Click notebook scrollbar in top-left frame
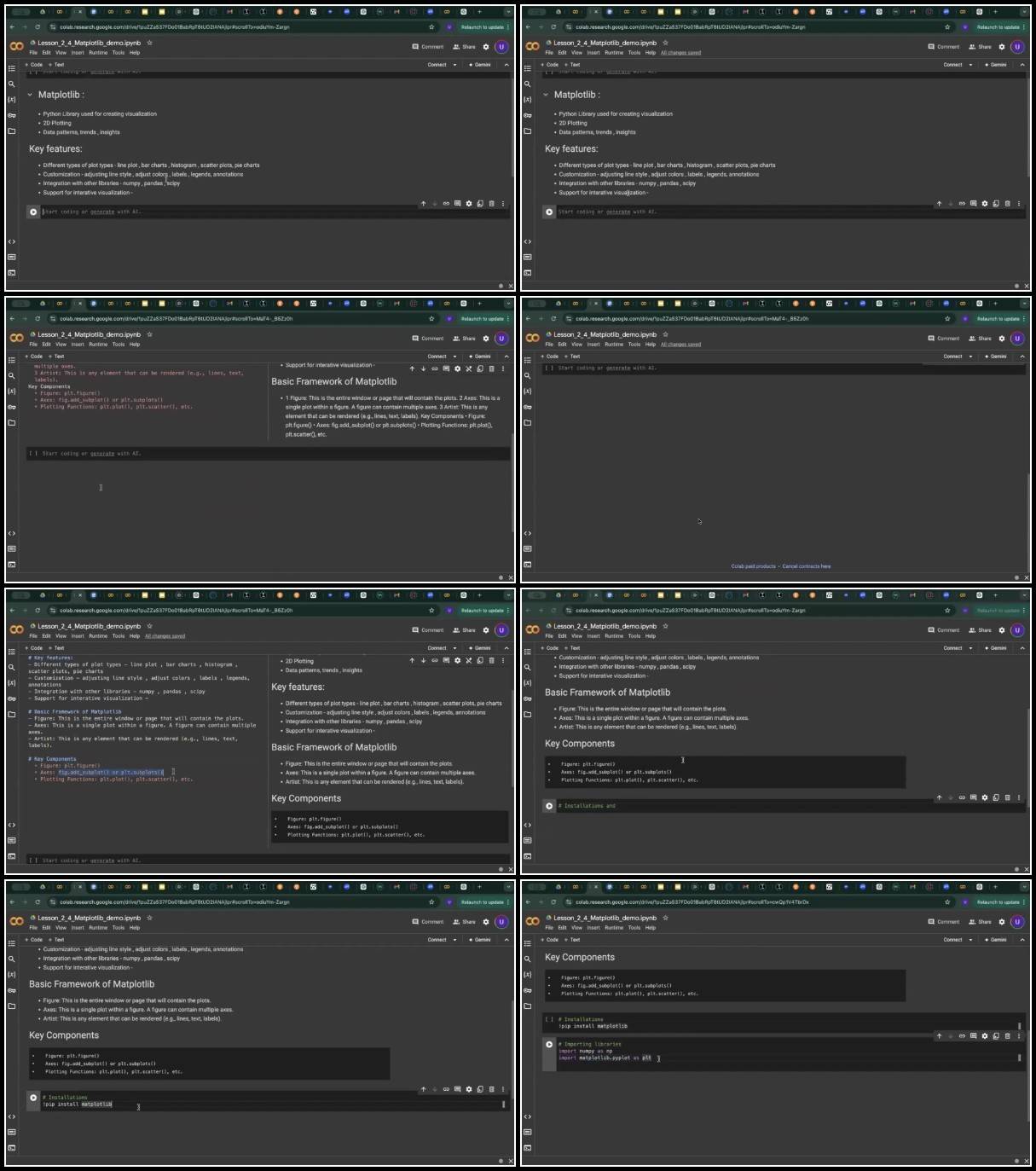This screenshot has height=1171, width=1036. click(x=512, y=128)
